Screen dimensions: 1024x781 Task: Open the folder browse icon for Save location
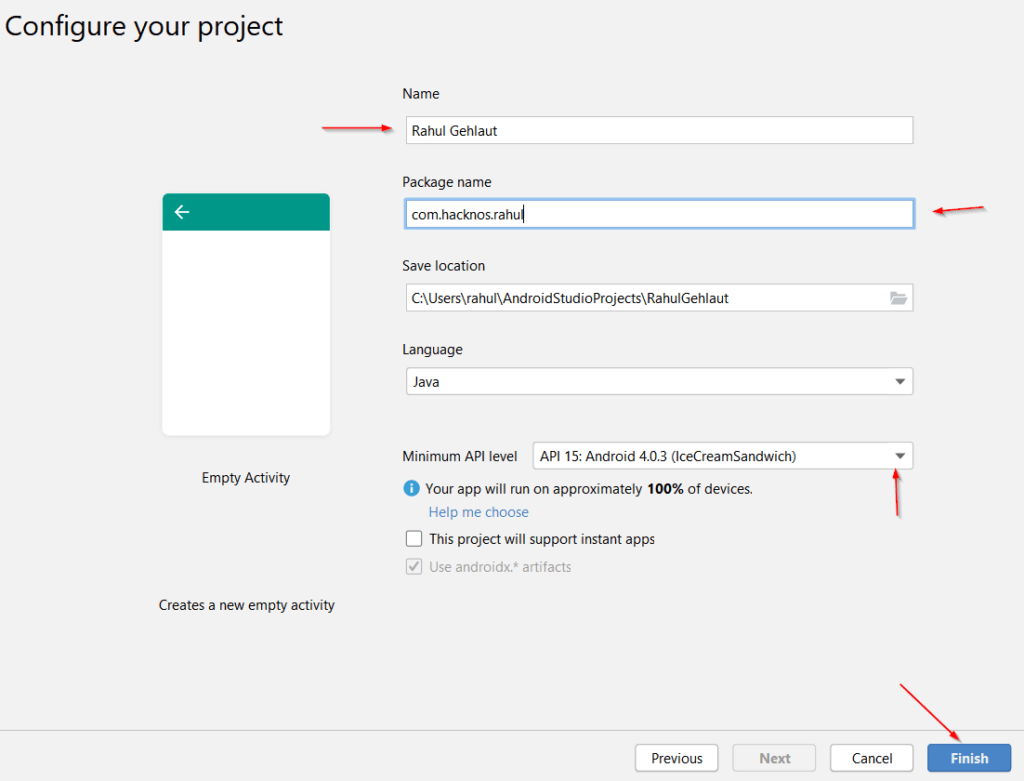[x=898, y=298]
